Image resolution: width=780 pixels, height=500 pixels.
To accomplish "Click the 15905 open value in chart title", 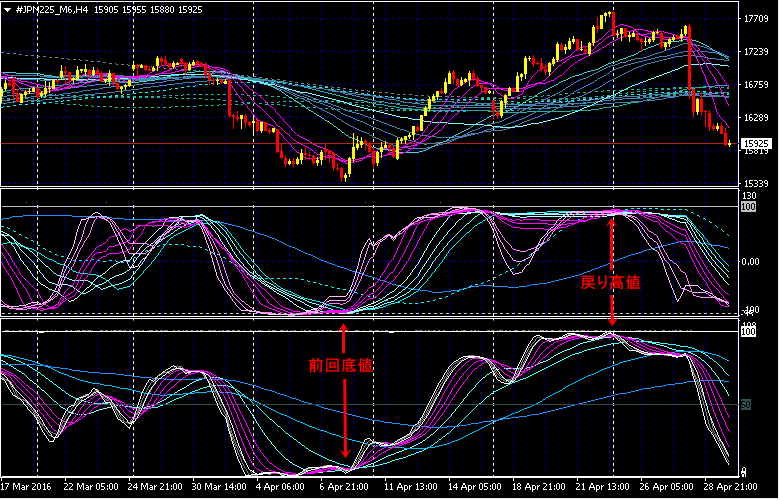I will (x=104, y=10).
